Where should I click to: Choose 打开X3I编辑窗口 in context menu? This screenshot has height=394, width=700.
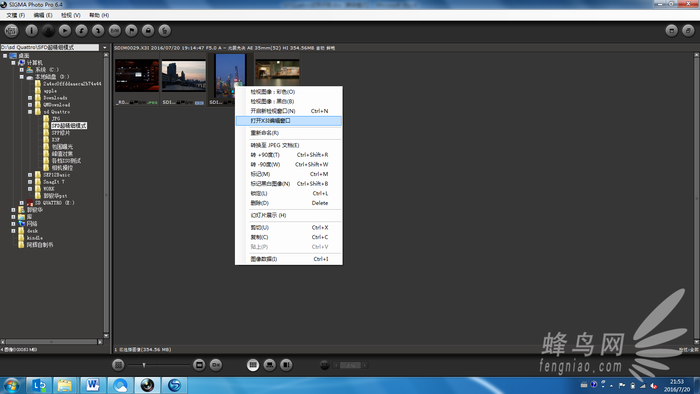[288, 121]
